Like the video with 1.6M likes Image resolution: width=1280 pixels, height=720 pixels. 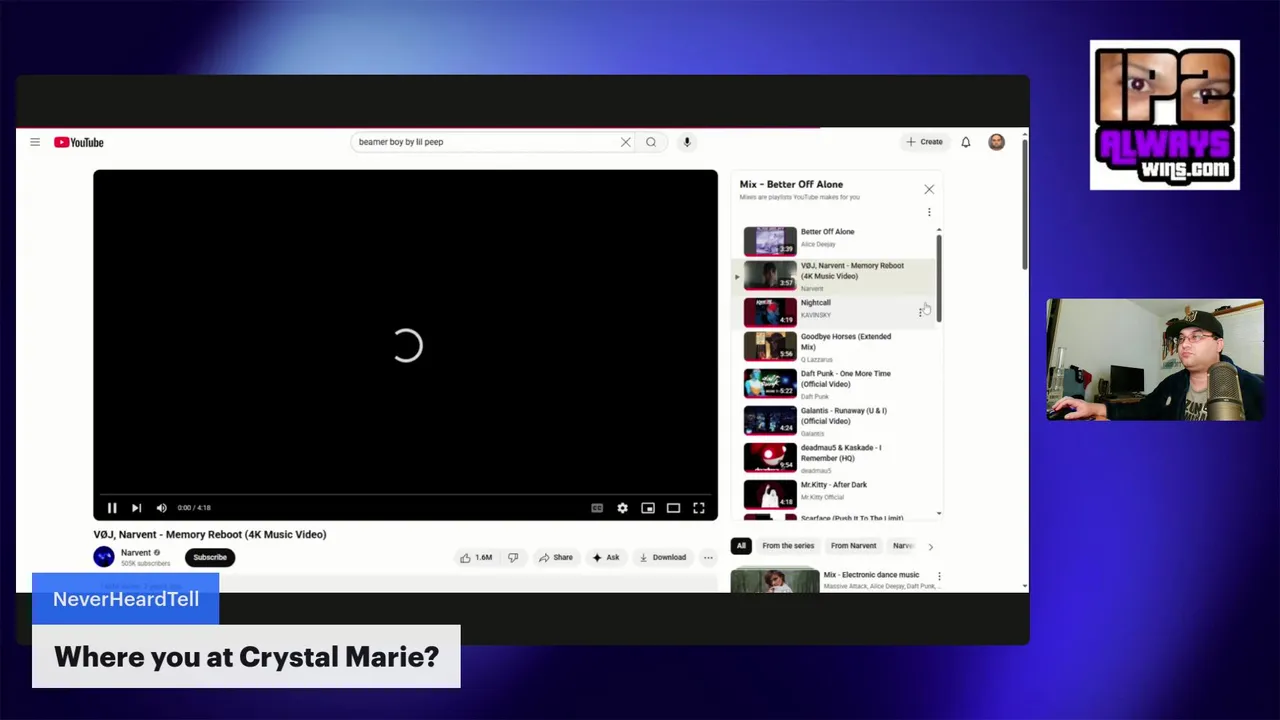476,558
